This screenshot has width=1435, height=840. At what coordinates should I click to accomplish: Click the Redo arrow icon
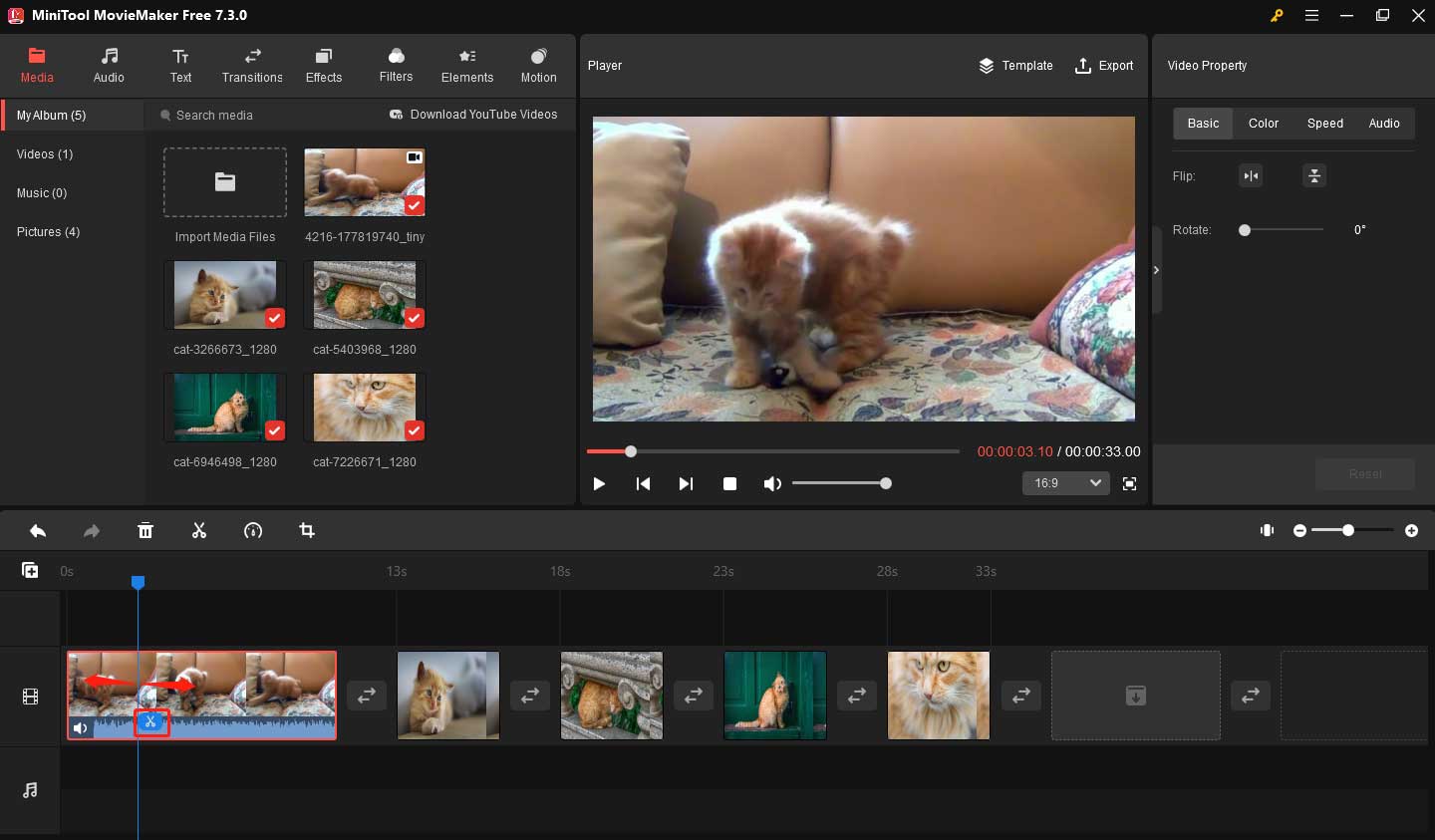(92, 531)
